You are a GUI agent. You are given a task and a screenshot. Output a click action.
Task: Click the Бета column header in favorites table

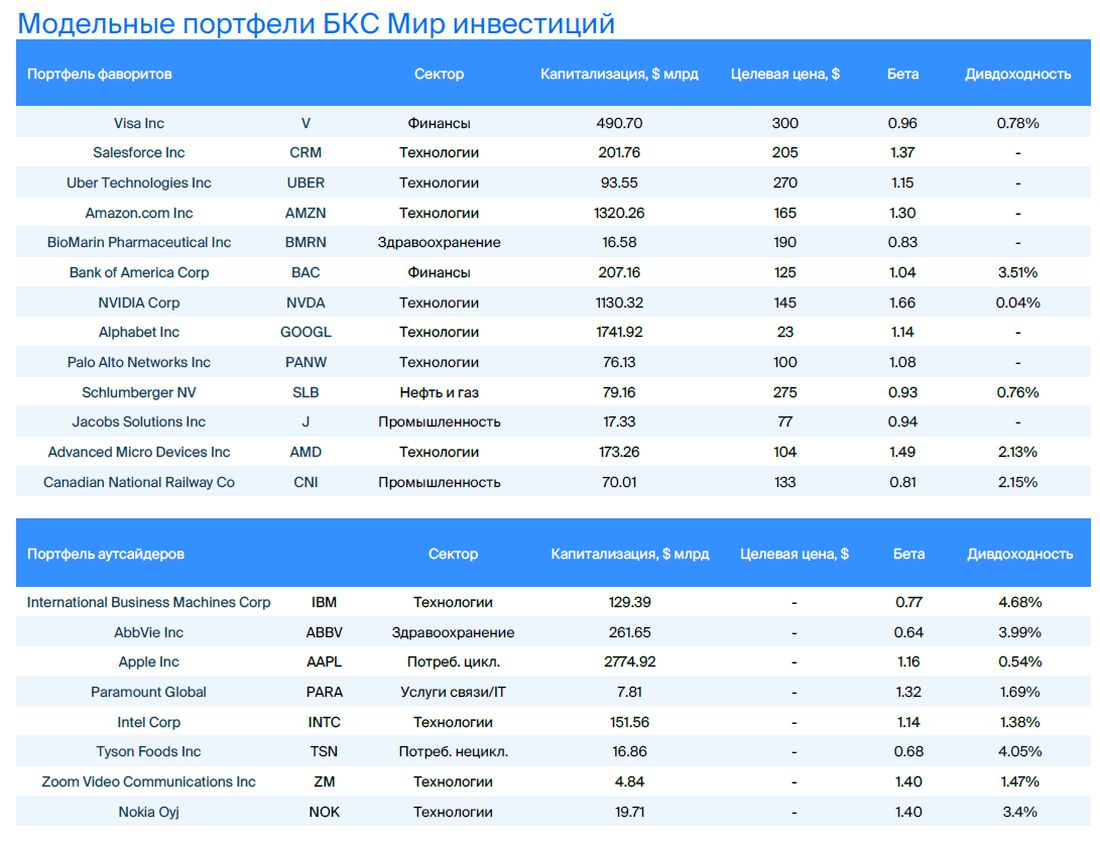(x=902, y=74)
